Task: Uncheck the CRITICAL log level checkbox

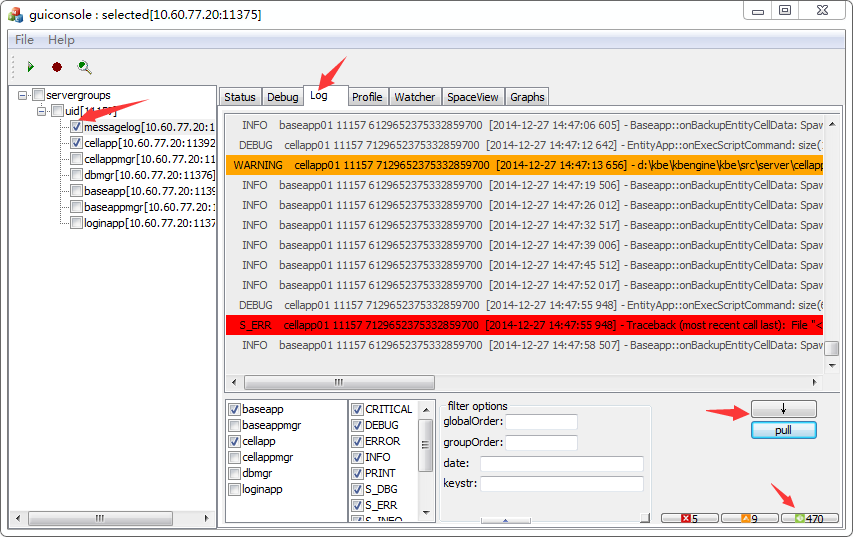Action: (357, 409)
